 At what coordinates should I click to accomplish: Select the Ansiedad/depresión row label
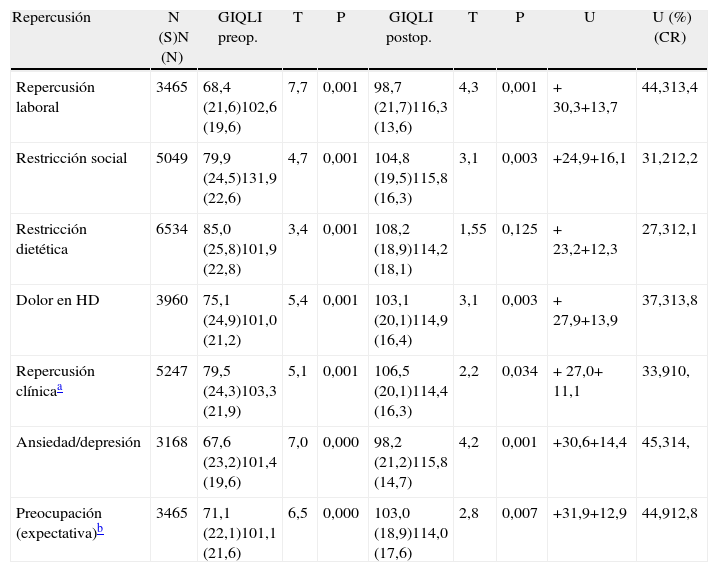(x=78, y=441)
